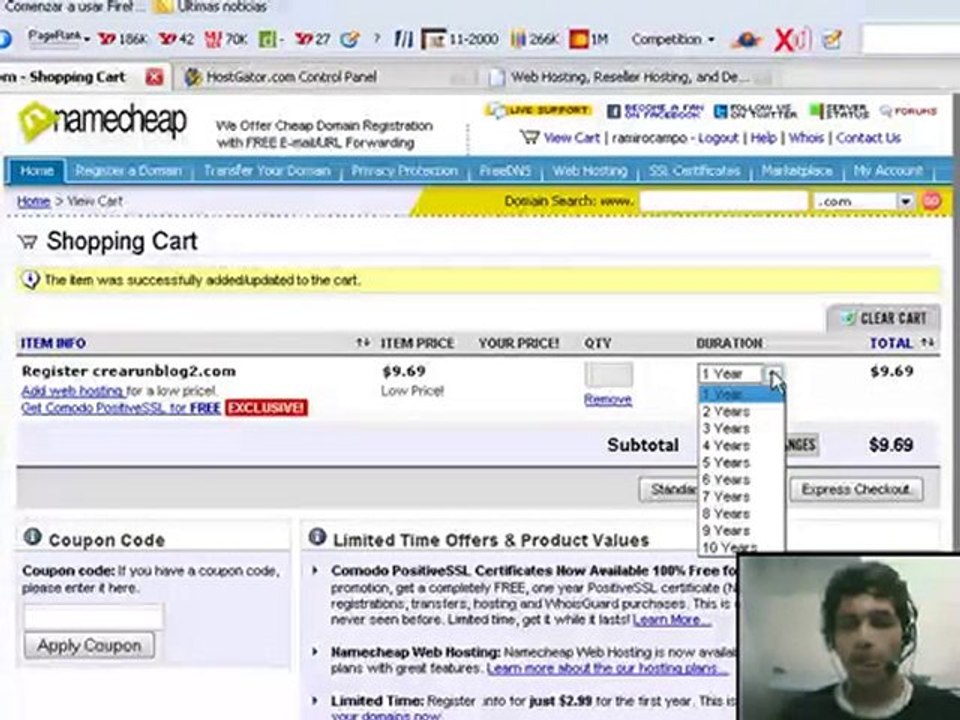The image size is (960, 720).
Task: Open Register a Domain menu
Action: coord(129,171)
